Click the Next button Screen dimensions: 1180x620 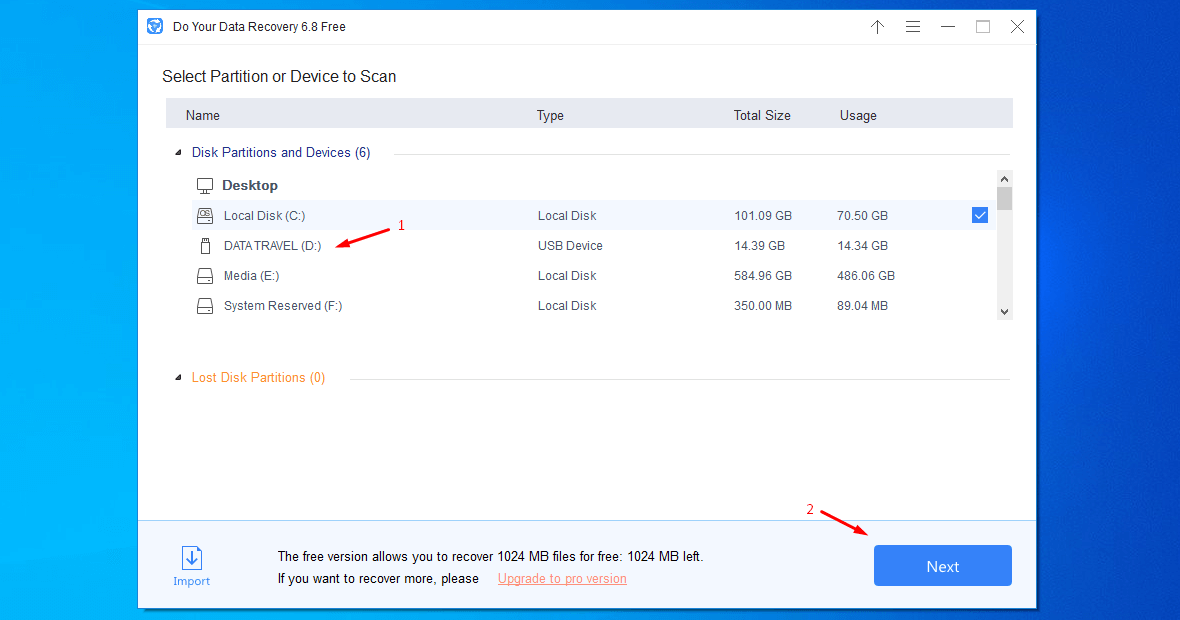click(x=942, y=566)
